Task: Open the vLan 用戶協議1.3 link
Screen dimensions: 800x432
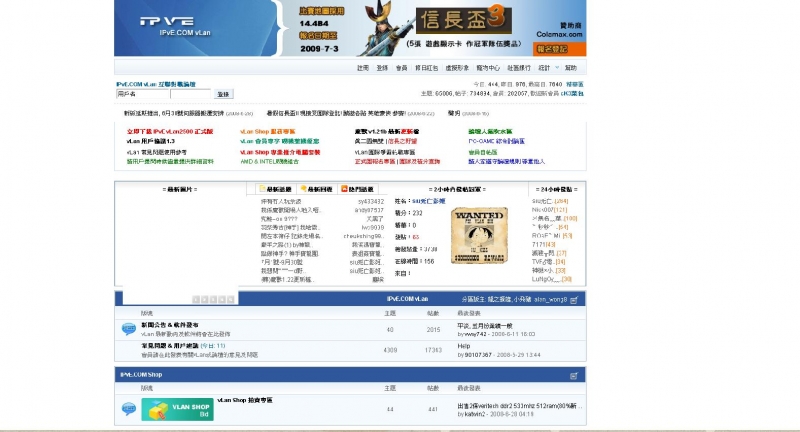Action: coord(151,141)
